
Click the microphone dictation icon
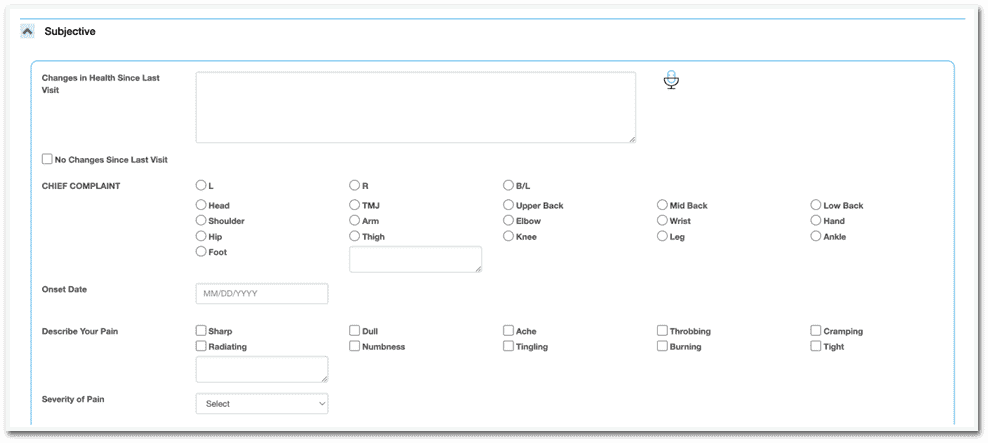tap(671, 80)
